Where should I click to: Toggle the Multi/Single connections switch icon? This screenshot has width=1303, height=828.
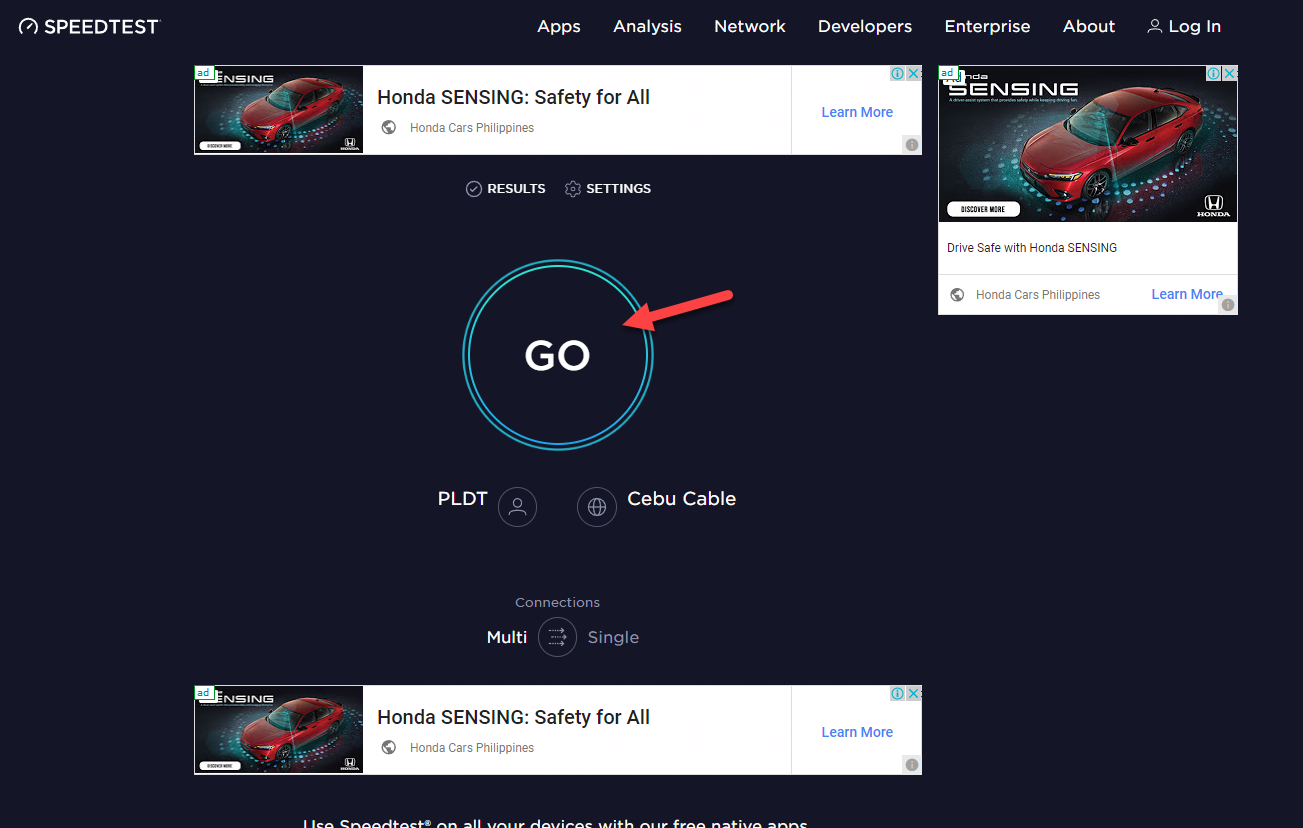tap(557, 637)
